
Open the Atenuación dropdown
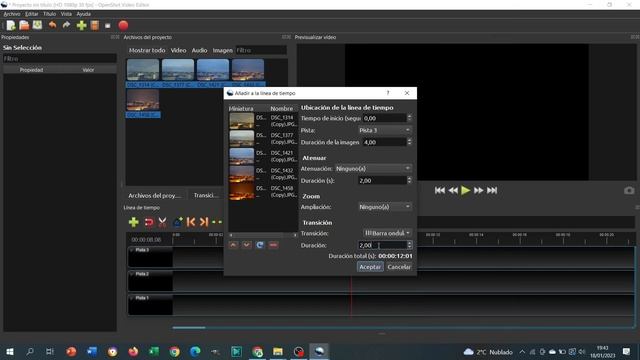click(373, 169)
